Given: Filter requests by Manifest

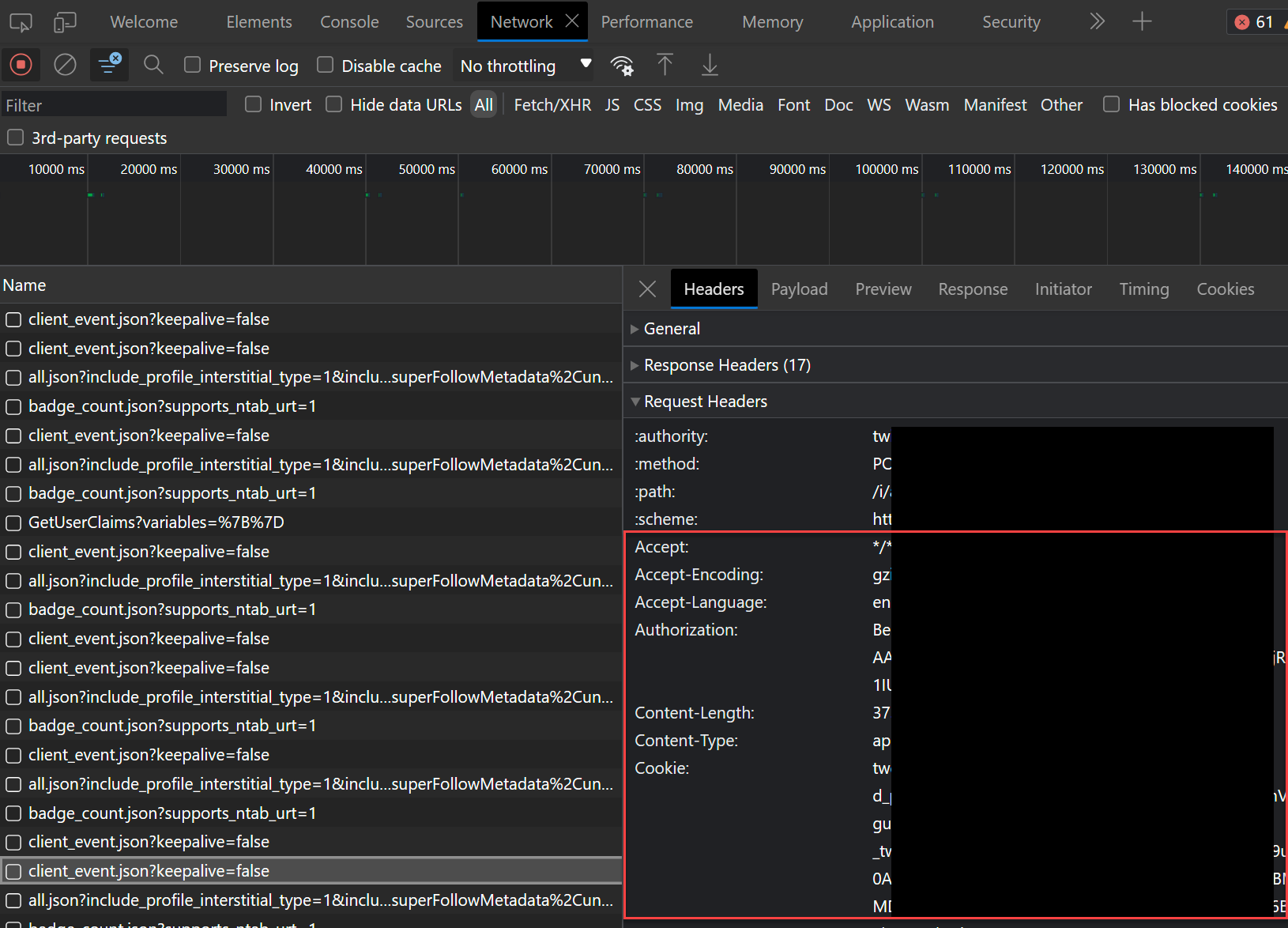Looking at the screenshot, I should pyautogui.click(x=995, y=104).
